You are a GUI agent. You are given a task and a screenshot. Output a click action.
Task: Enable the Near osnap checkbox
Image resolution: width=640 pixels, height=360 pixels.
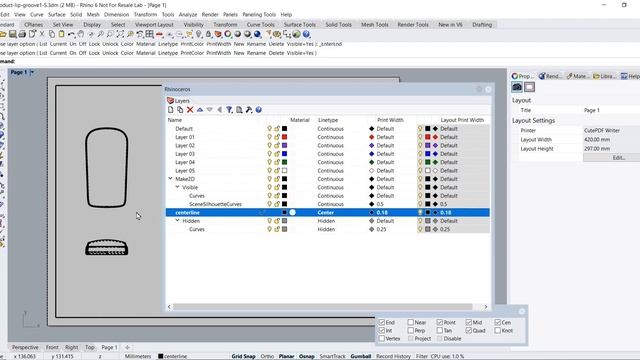coord(411,322)
